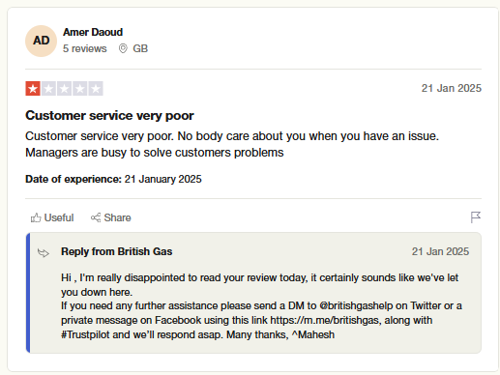Click the share network icon

click(96, 218)
